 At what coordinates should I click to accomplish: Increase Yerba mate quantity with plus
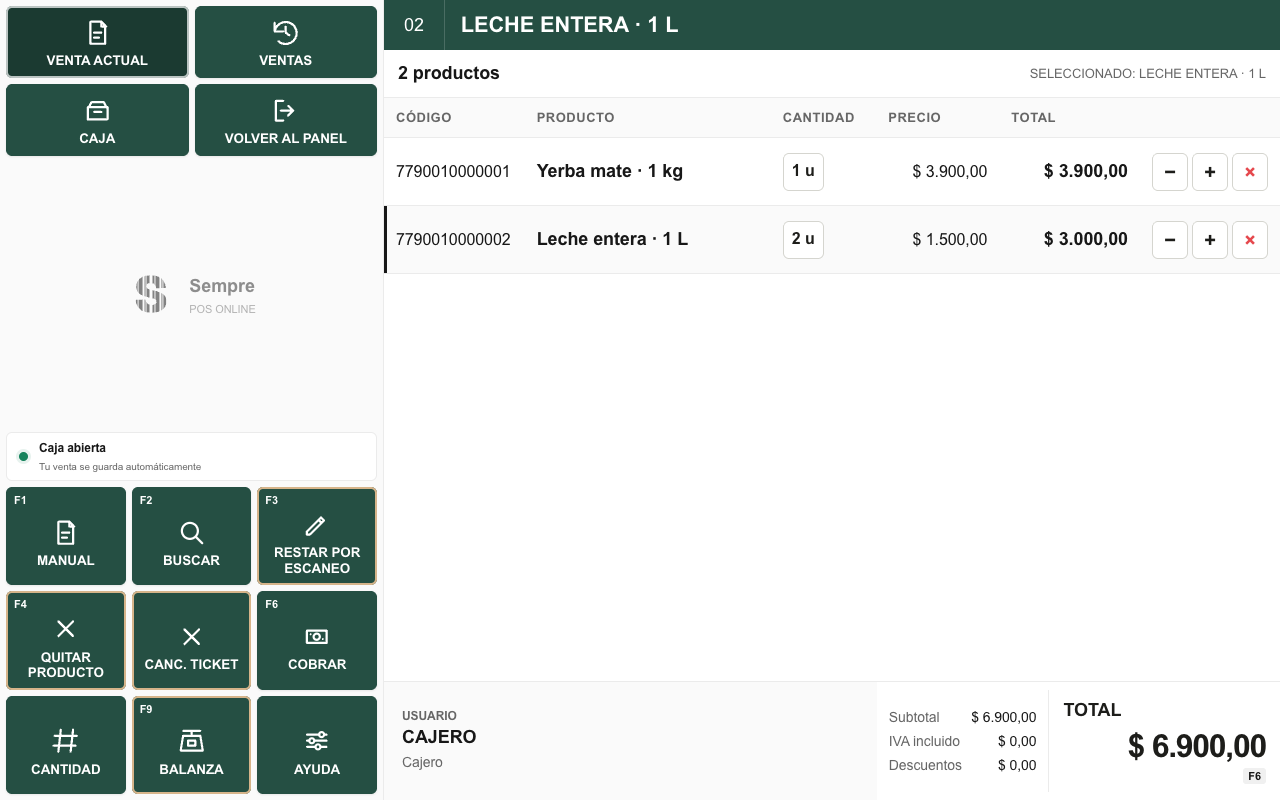pos(1210,172)
